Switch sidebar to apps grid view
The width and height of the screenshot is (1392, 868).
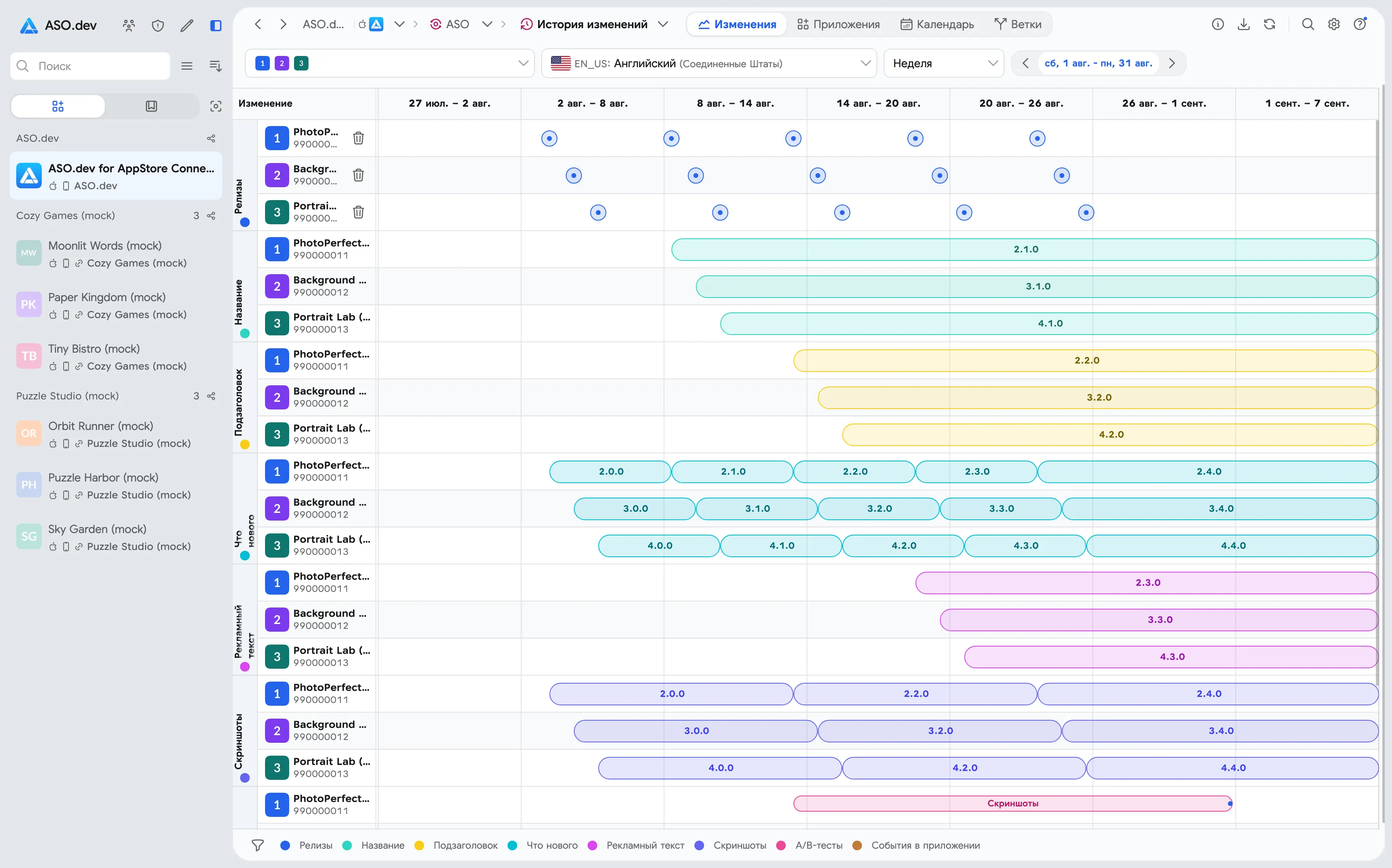click(58, 106)
